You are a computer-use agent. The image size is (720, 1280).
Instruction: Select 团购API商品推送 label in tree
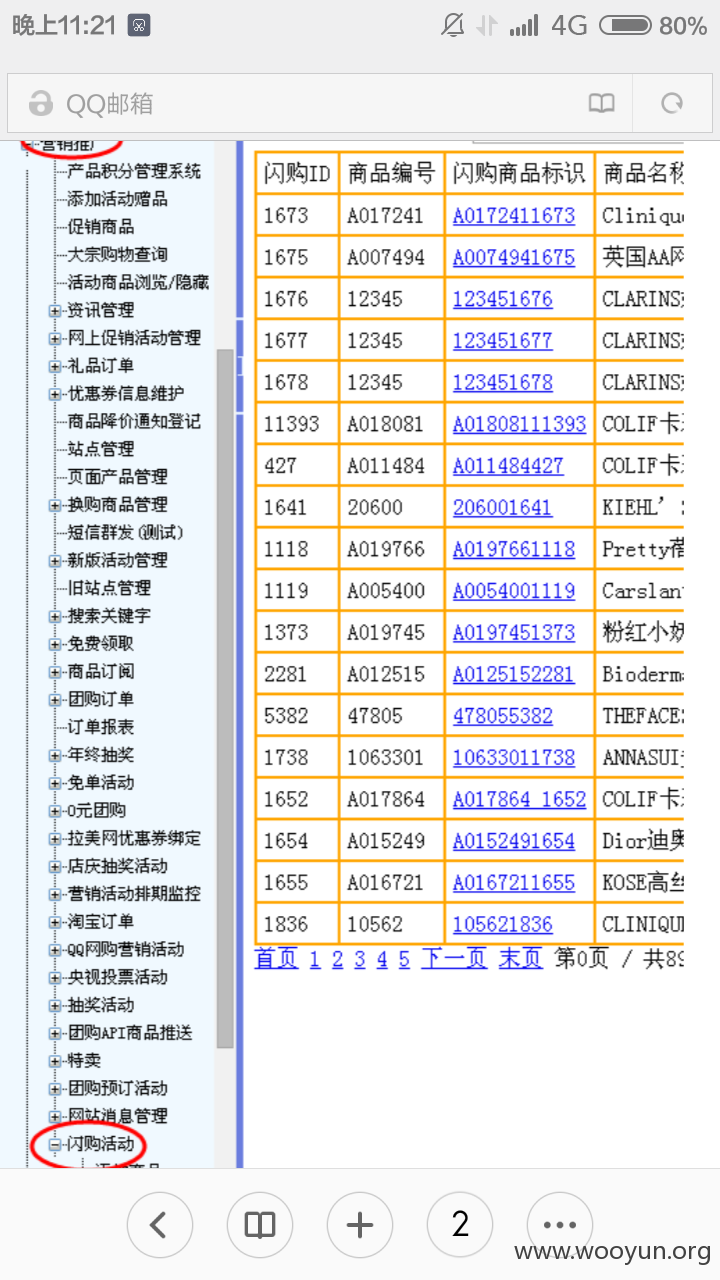pos(129,1032)
